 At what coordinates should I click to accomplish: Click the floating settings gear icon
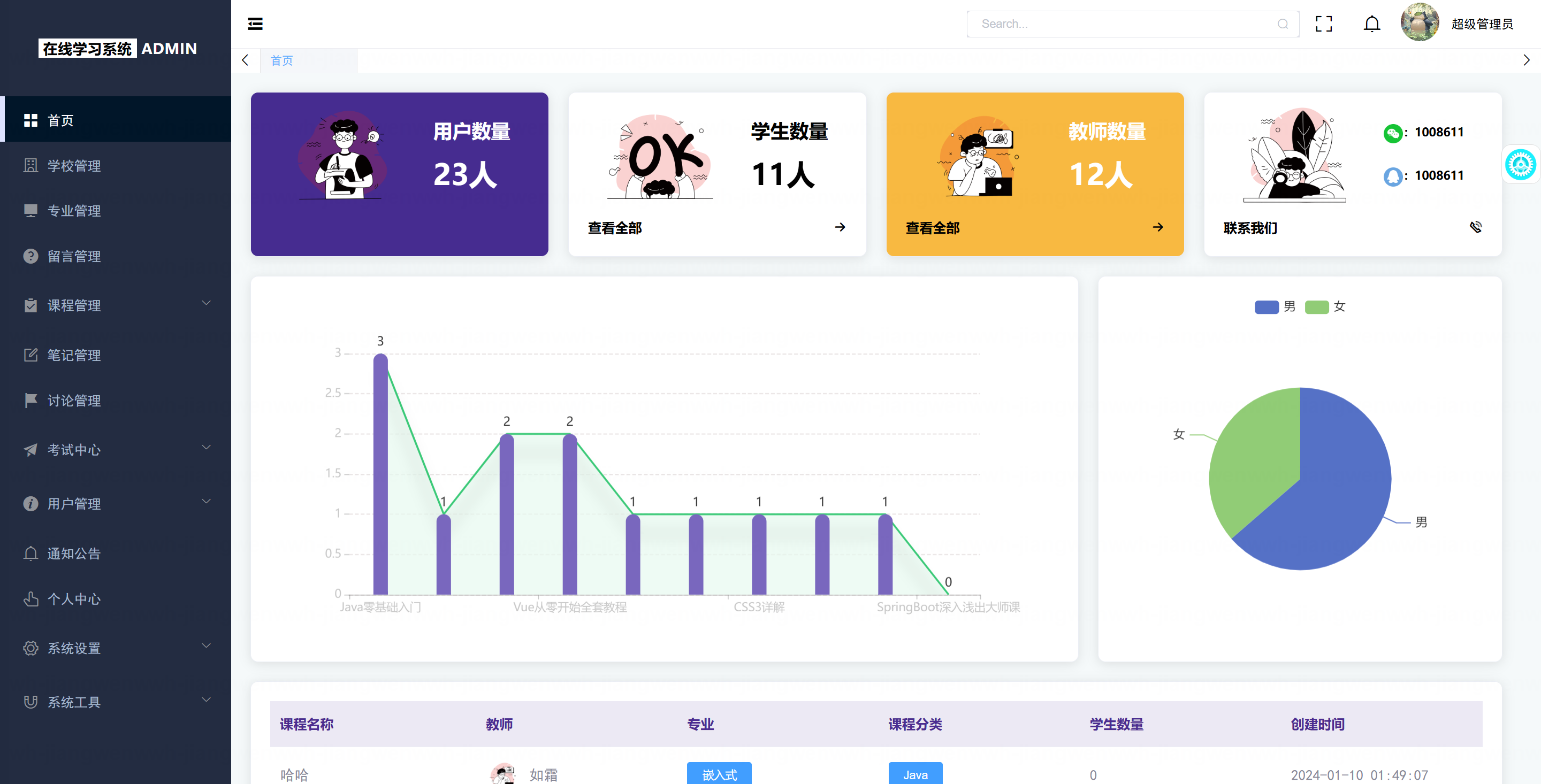[1520, 165]
